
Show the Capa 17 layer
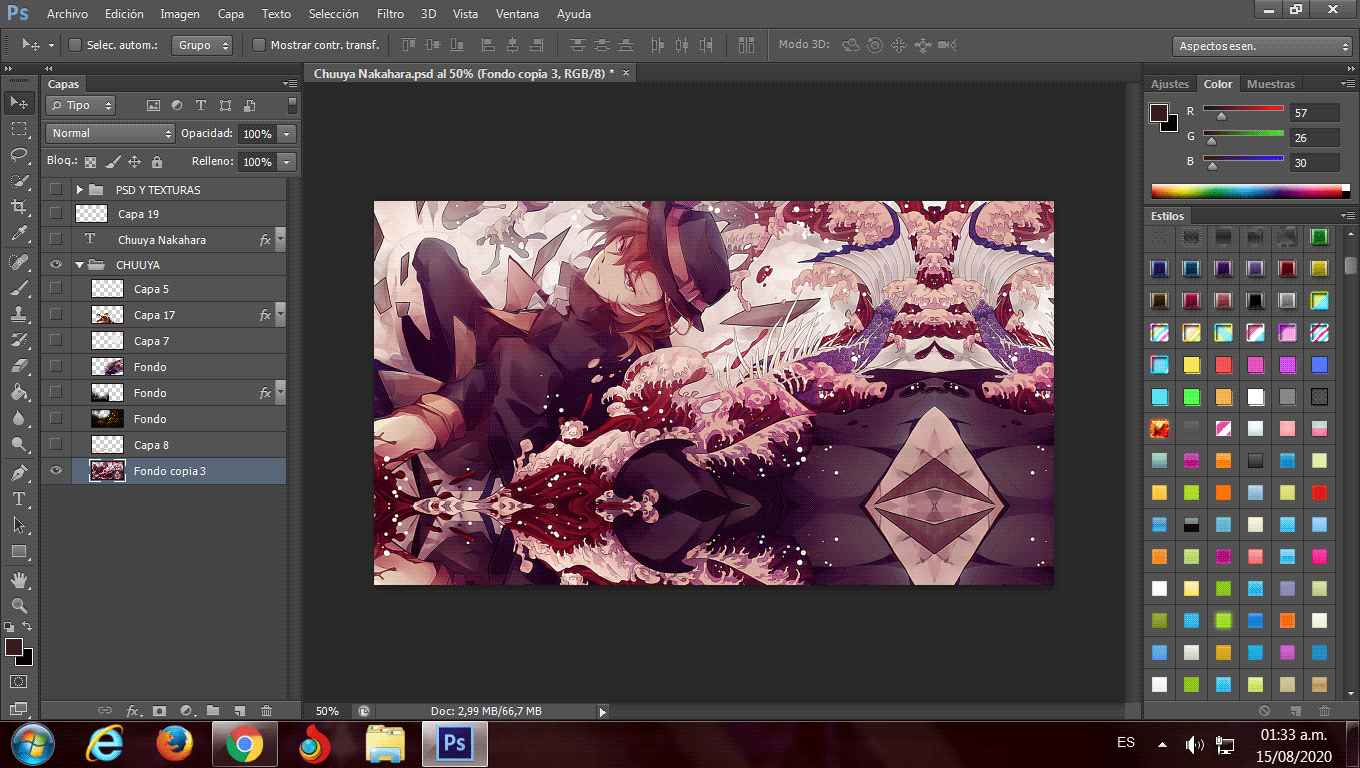tap(56, 315)
